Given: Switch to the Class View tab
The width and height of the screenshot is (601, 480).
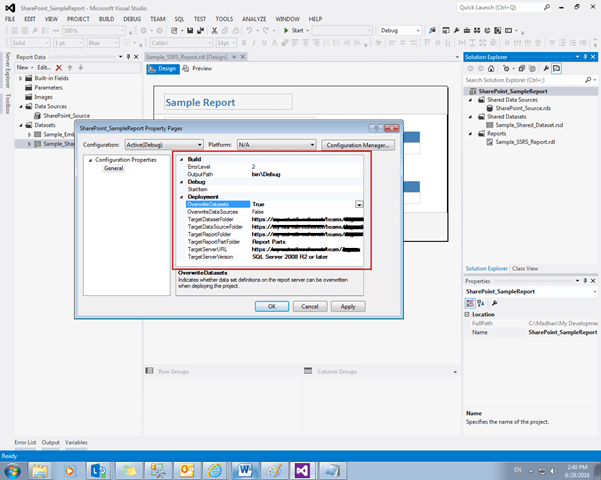Looking at the screenshot, I should pos(525,268).
